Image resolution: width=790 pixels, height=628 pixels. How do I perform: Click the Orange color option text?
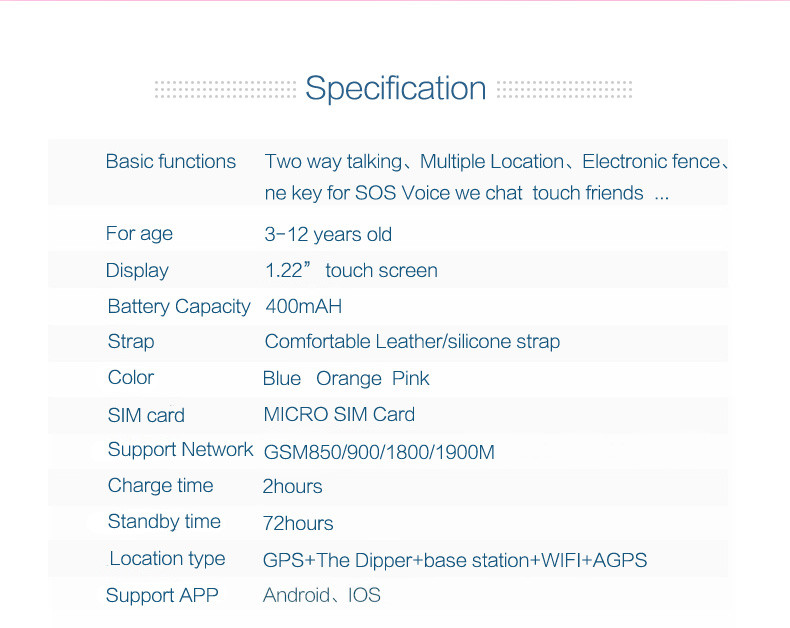[x=349, y=378]
